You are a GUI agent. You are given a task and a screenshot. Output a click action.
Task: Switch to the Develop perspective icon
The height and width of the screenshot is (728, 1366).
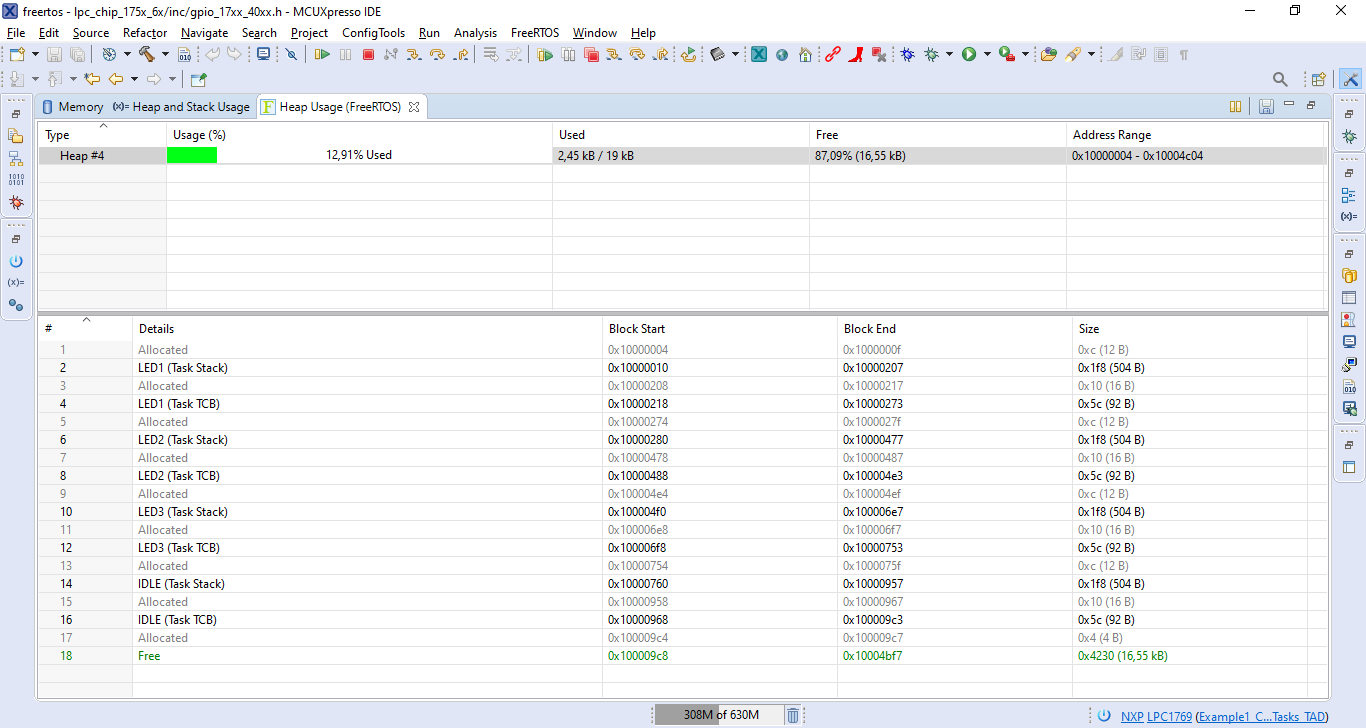pyautogui.click(x=1350, y=79)
